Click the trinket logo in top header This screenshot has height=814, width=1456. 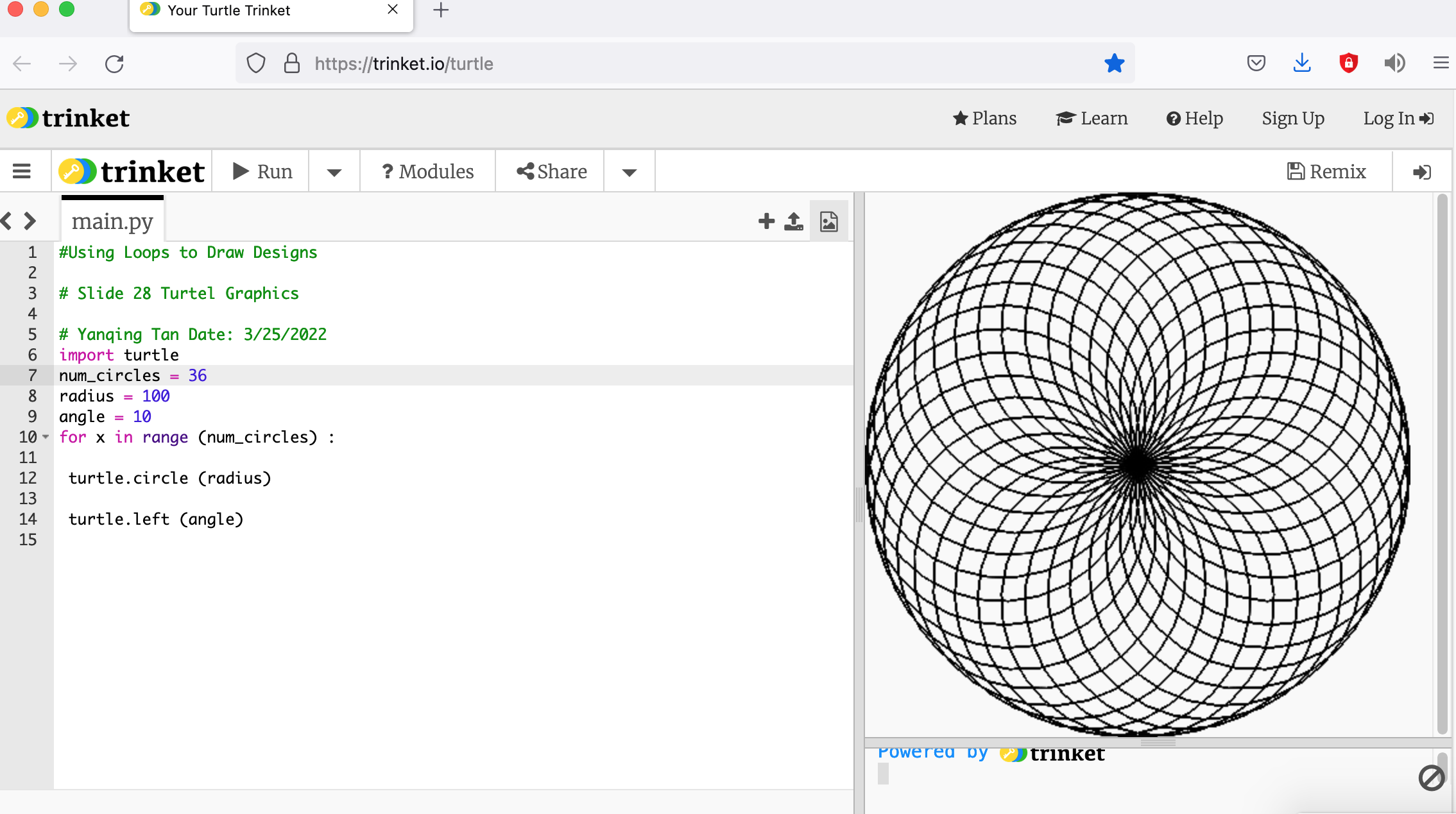point(68,118)
